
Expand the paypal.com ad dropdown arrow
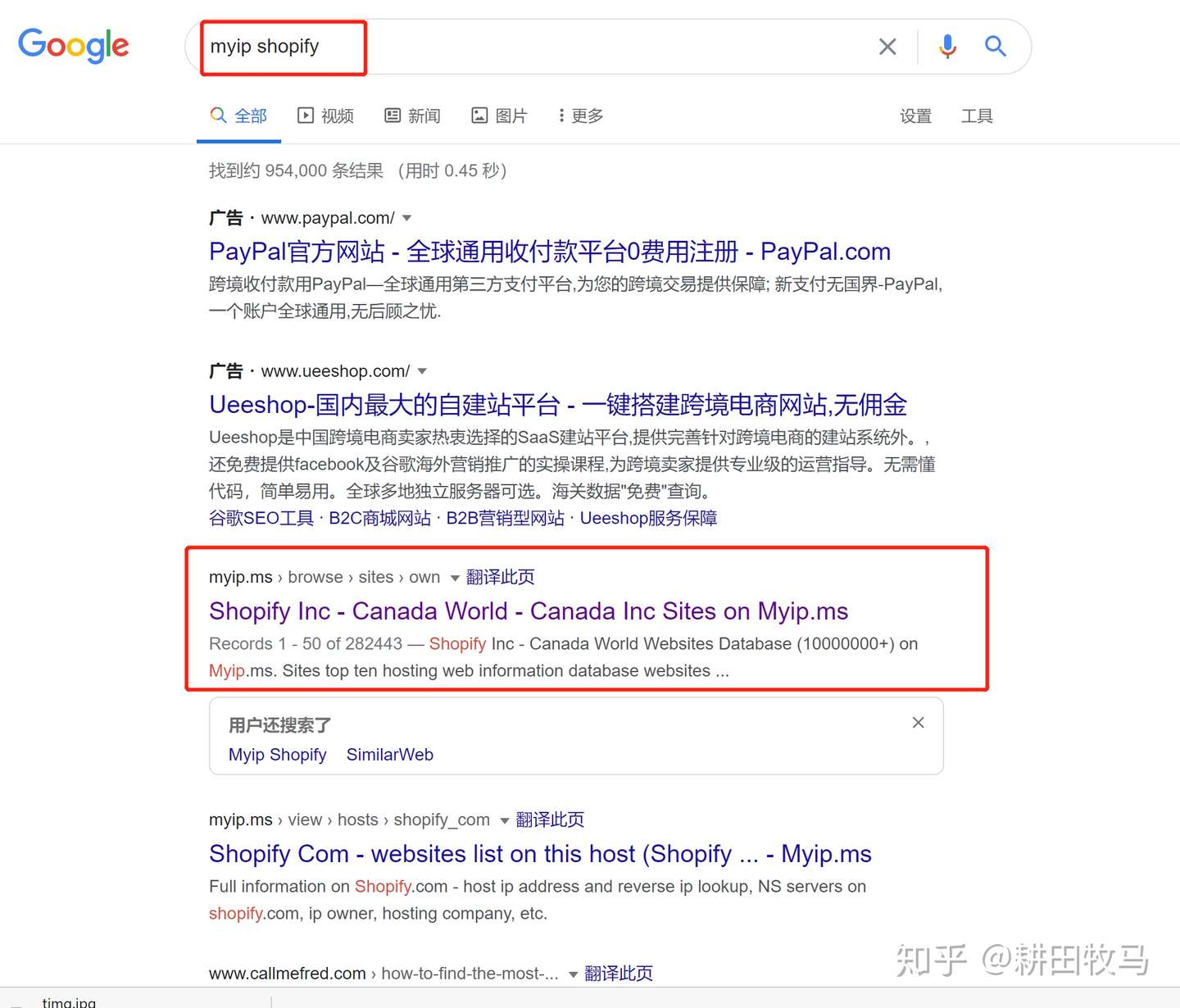coord(406,218)
